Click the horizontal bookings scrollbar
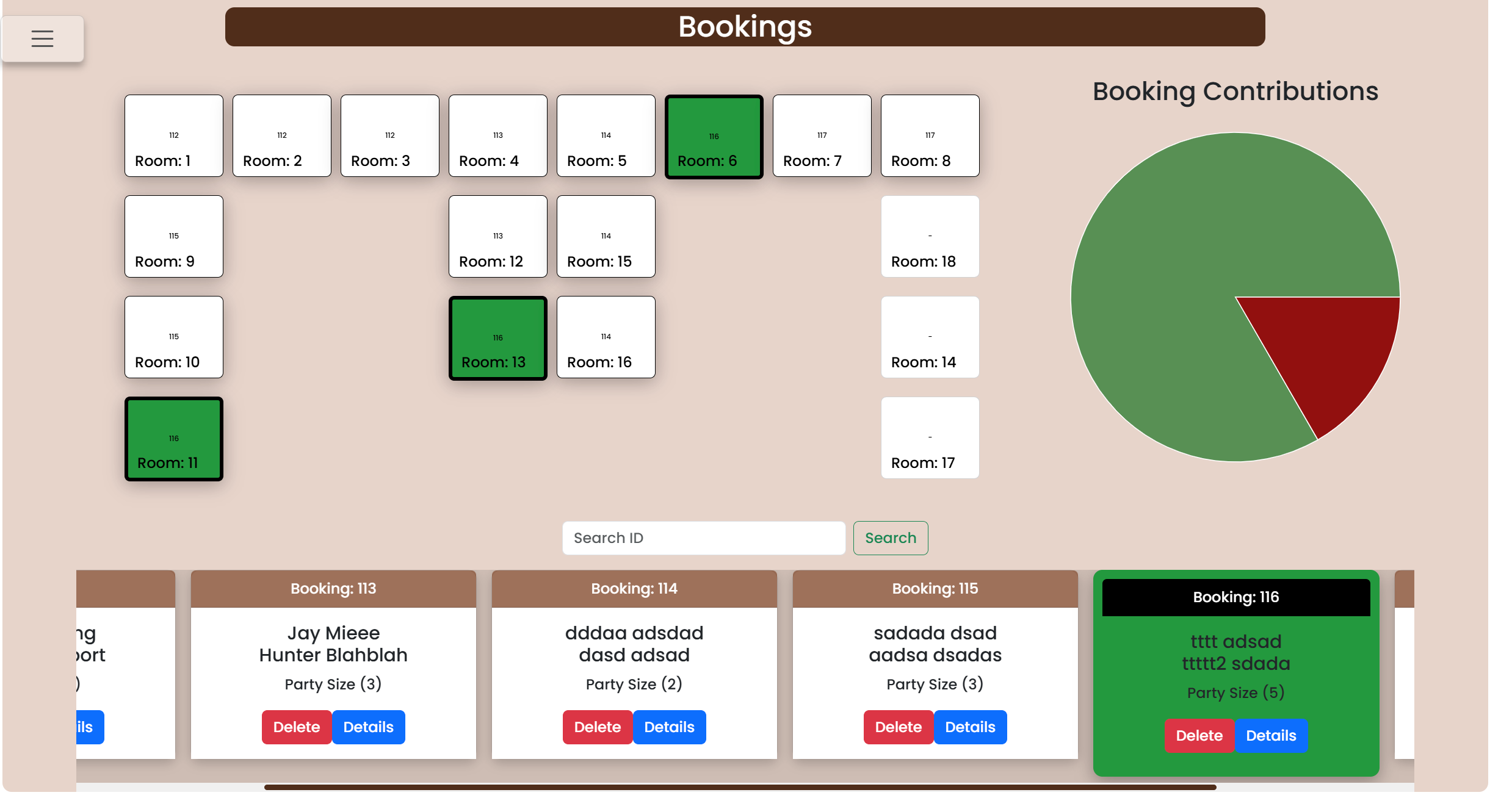This screenshot has width=1512, height=809. [x=740, y=787]
